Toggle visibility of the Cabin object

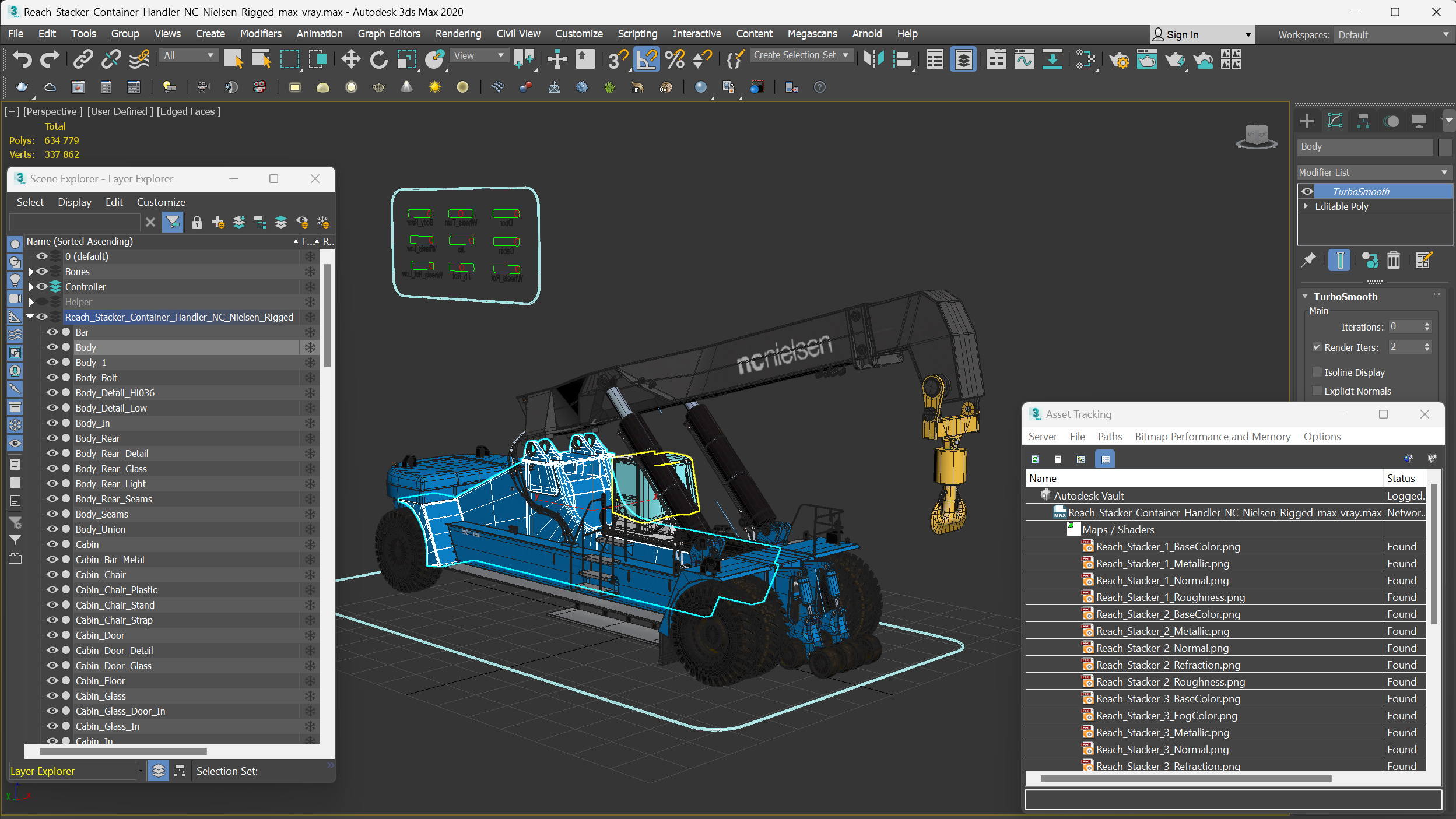click(x=52, y=544)
